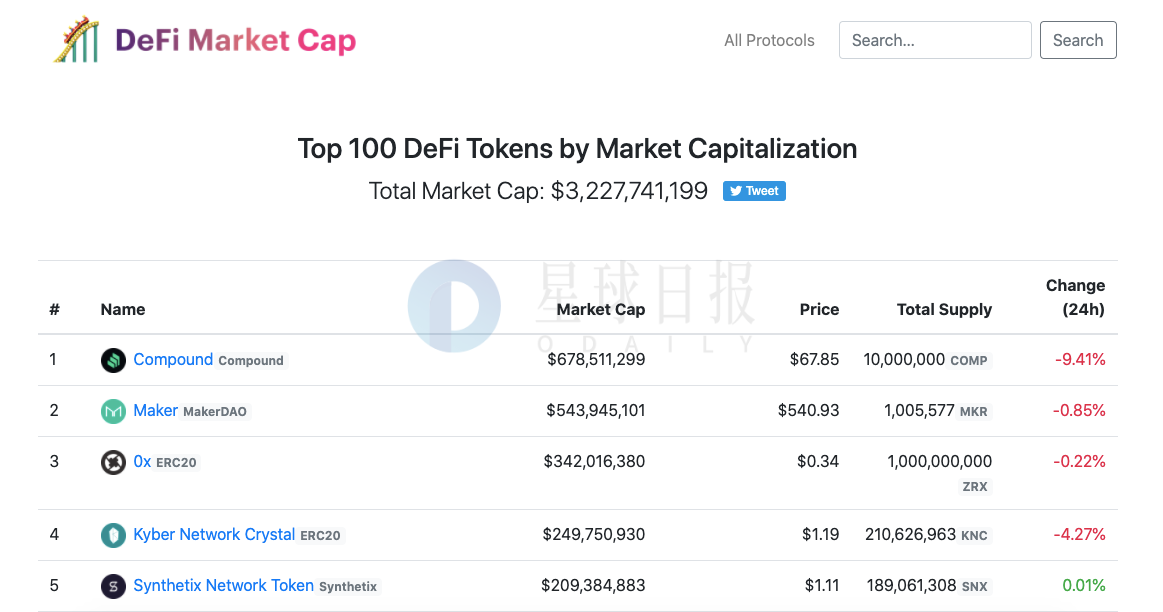Click the Synthetix token icon
The width and height of the screenshot is (1163, 612).
point(113,587)
